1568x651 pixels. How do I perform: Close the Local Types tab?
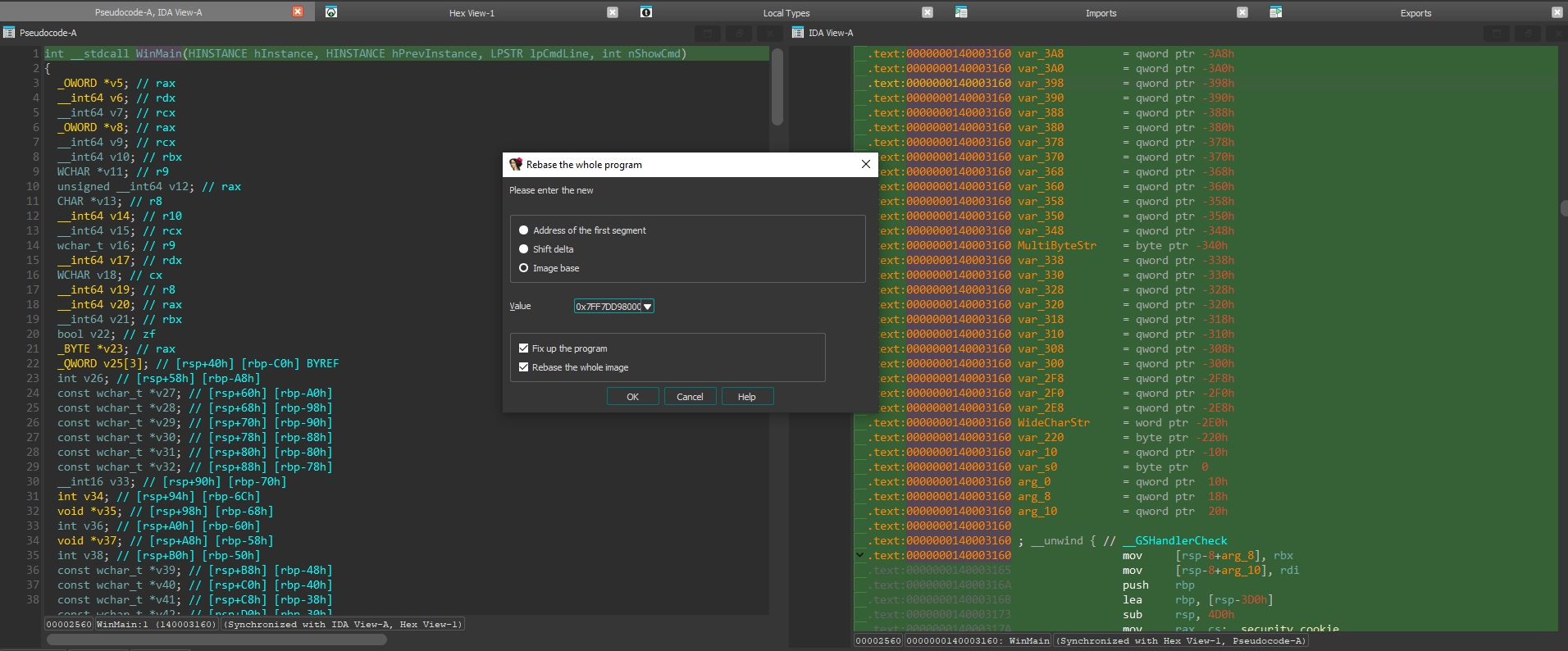tap(928, 12)
